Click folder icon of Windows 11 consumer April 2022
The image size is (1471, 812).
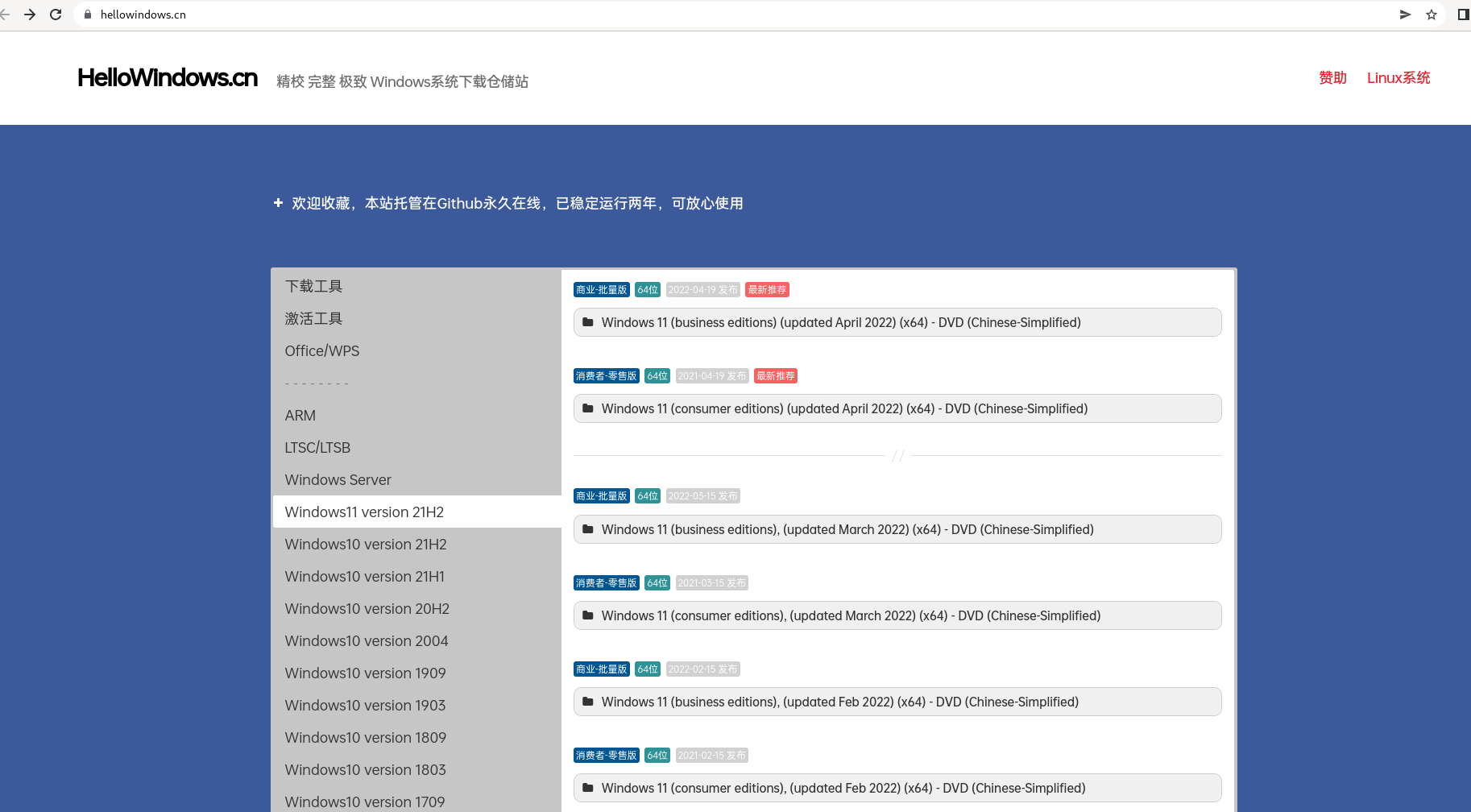(588, 408)
